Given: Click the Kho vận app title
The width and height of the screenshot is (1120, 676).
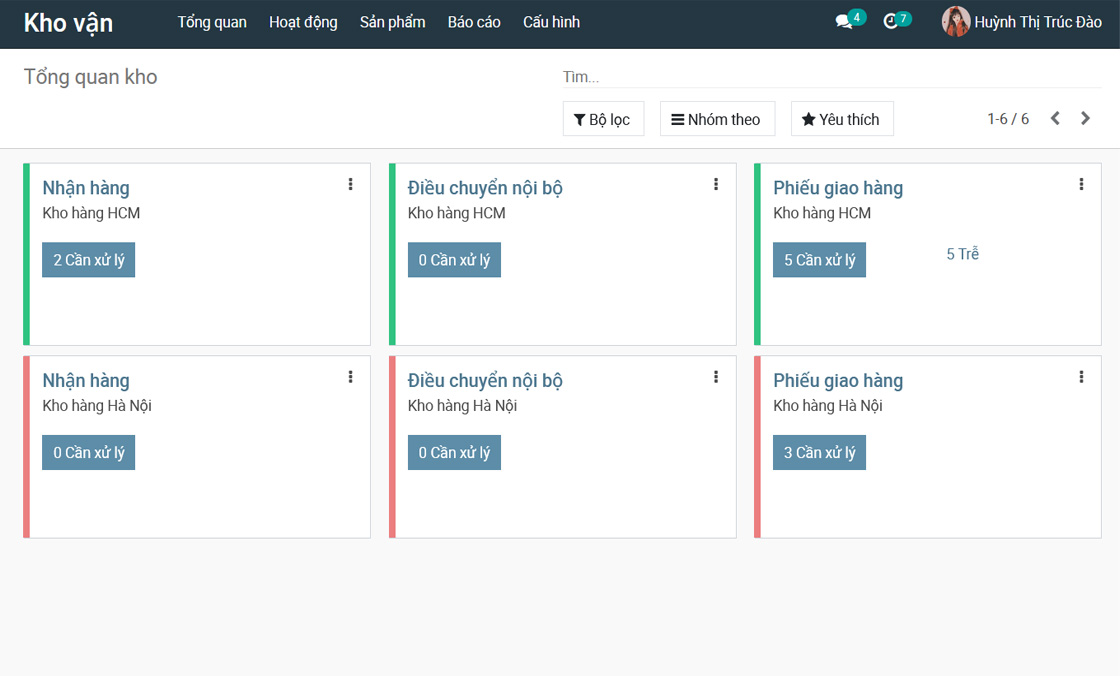Looking at the screenshot, I should [68, 23].
